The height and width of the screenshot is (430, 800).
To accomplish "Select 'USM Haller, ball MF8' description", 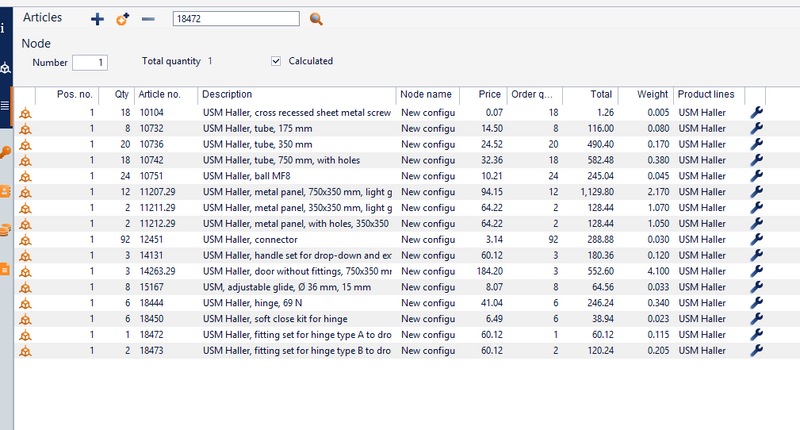I will click(x=246, y=176).
